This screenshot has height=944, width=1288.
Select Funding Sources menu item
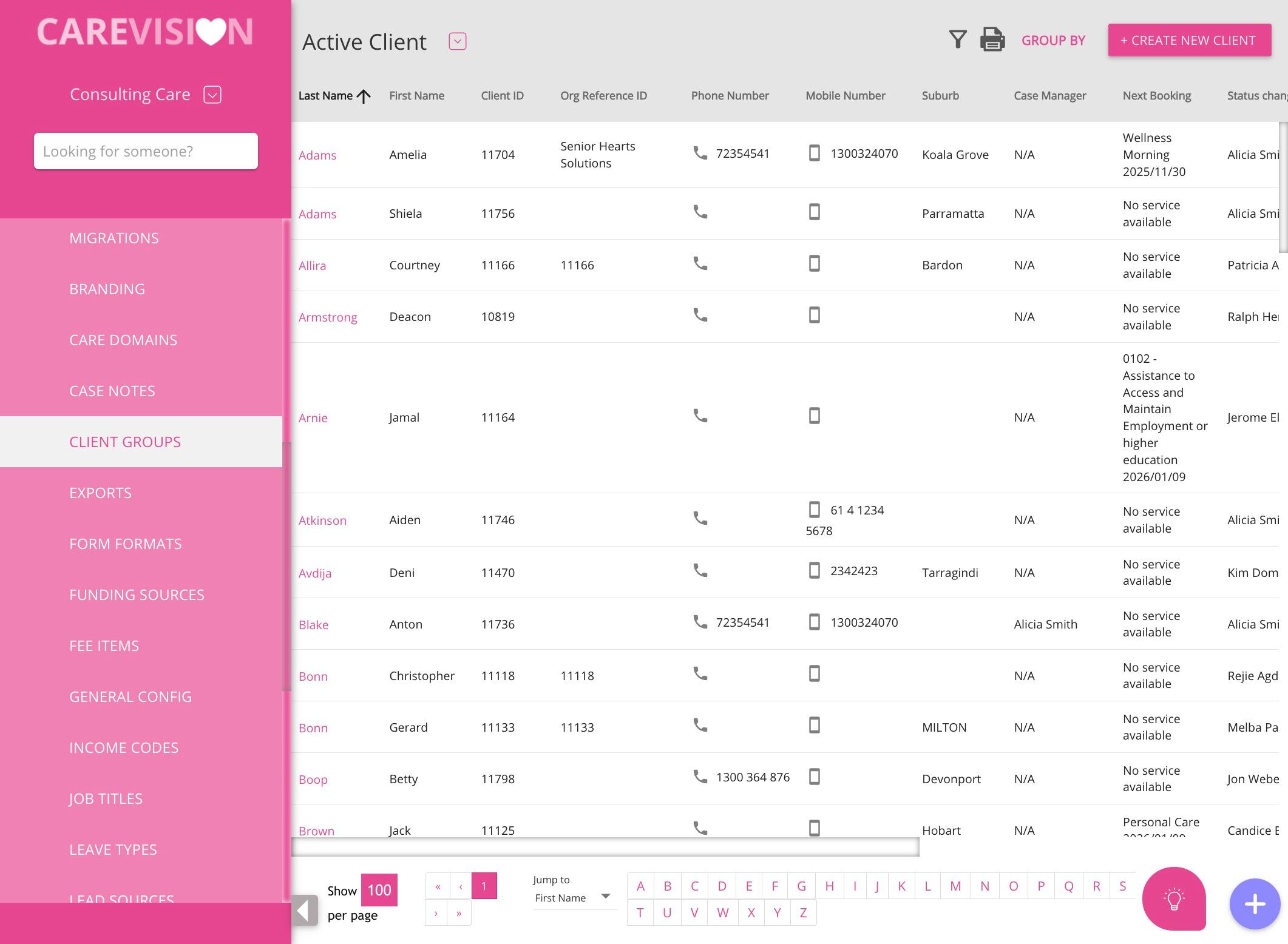137,595
